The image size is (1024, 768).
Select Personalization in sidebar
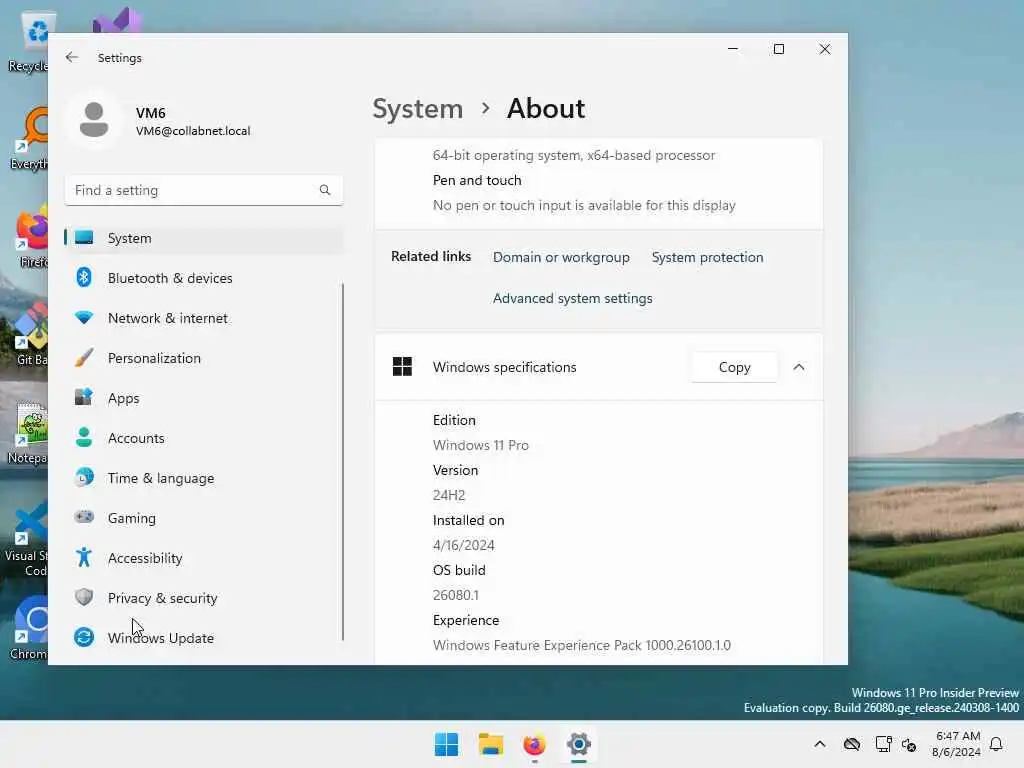tap(204, 358)
